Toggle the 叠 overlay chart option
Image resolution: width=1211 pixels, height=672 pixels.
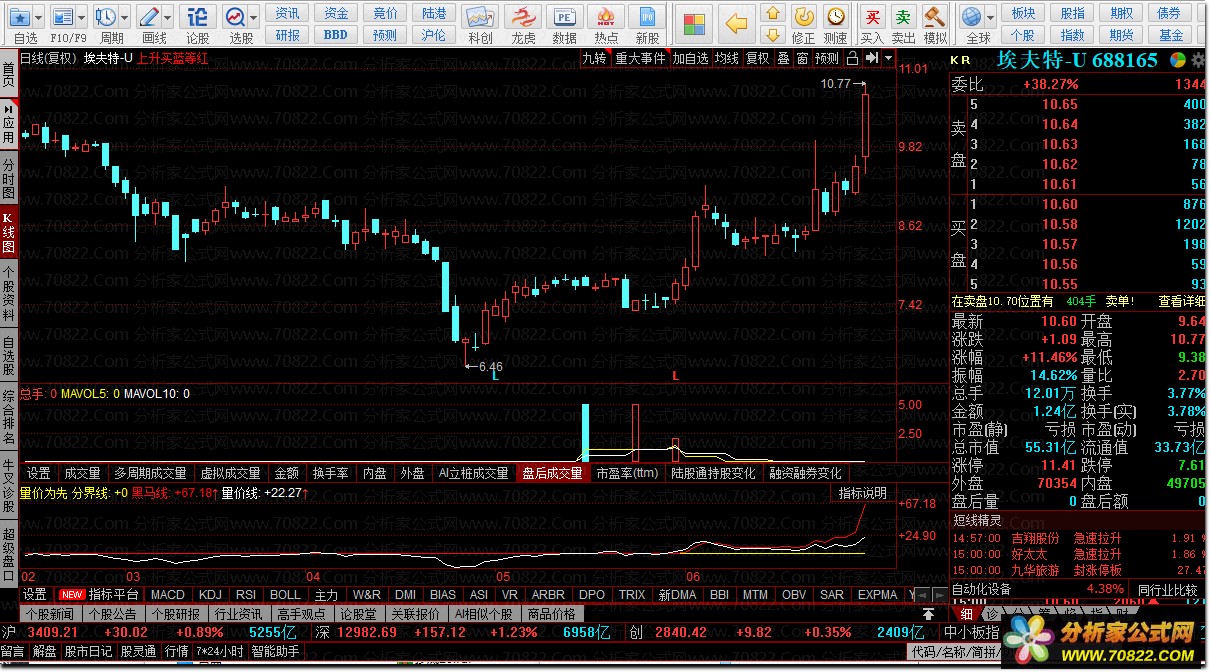[784, 58]
